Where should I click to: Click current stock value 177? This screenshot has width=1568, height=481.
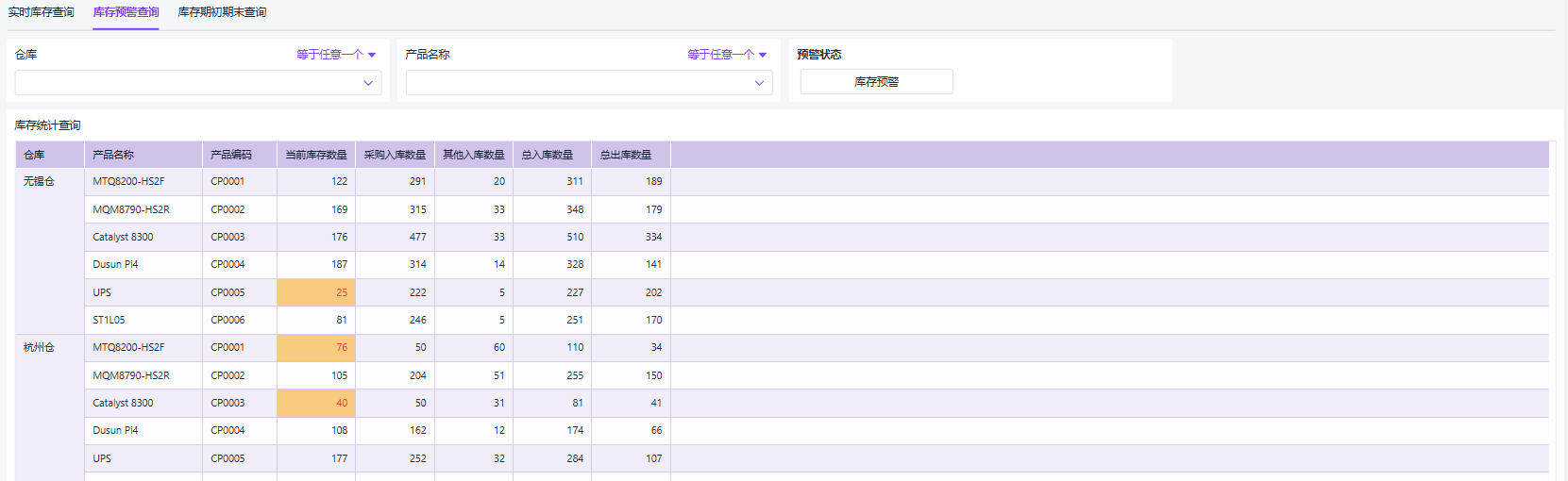point(316,458)
